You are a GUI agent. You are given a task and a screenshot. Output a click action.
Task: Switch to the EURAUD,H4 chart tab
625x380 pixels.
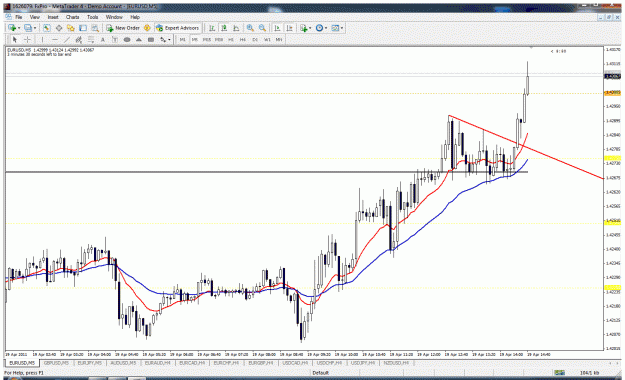[x=157, y=363]
